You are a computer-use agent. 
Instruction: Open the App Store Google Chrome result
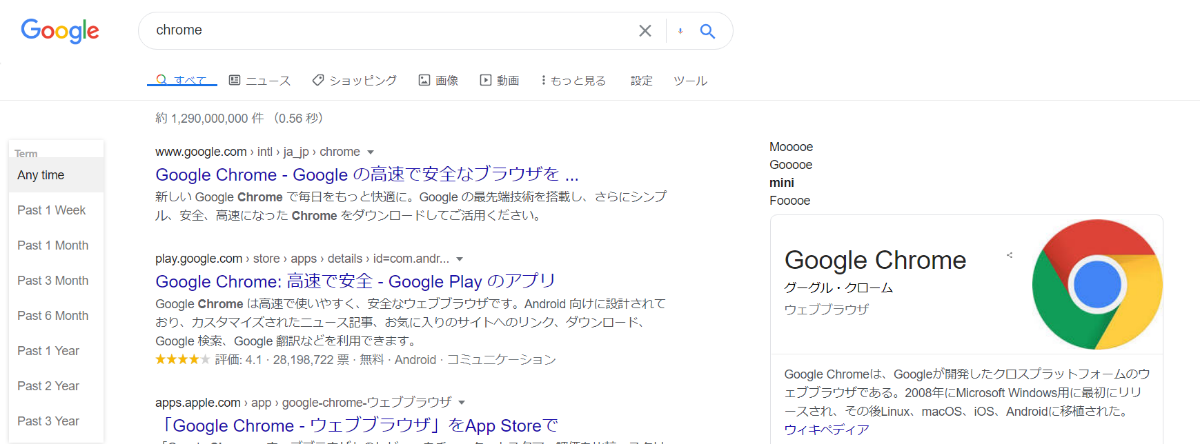pyautogui.click(x=356, y=424)
